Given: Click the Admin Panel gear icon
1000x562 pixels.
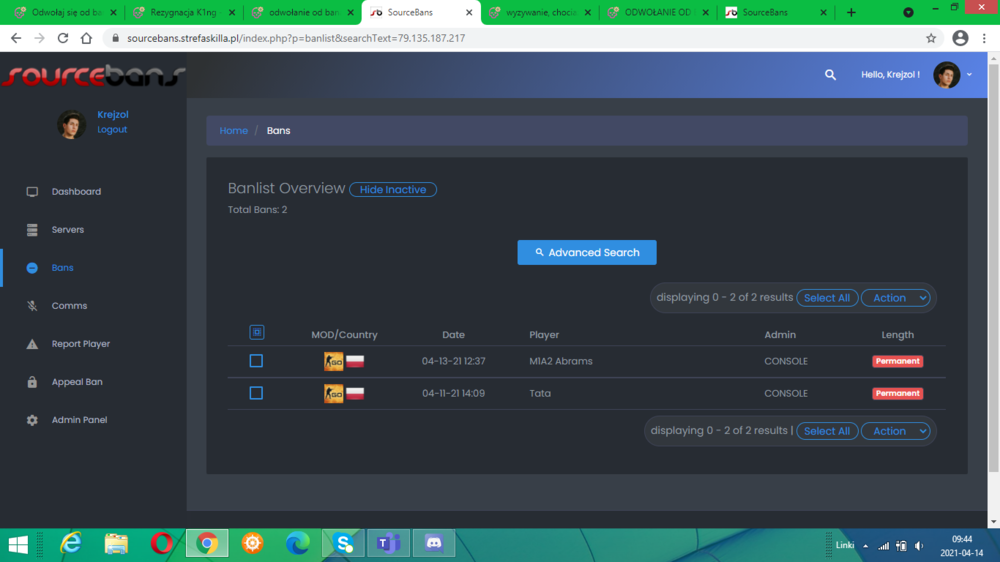Looking at the screenshot, I should point(32,420).
